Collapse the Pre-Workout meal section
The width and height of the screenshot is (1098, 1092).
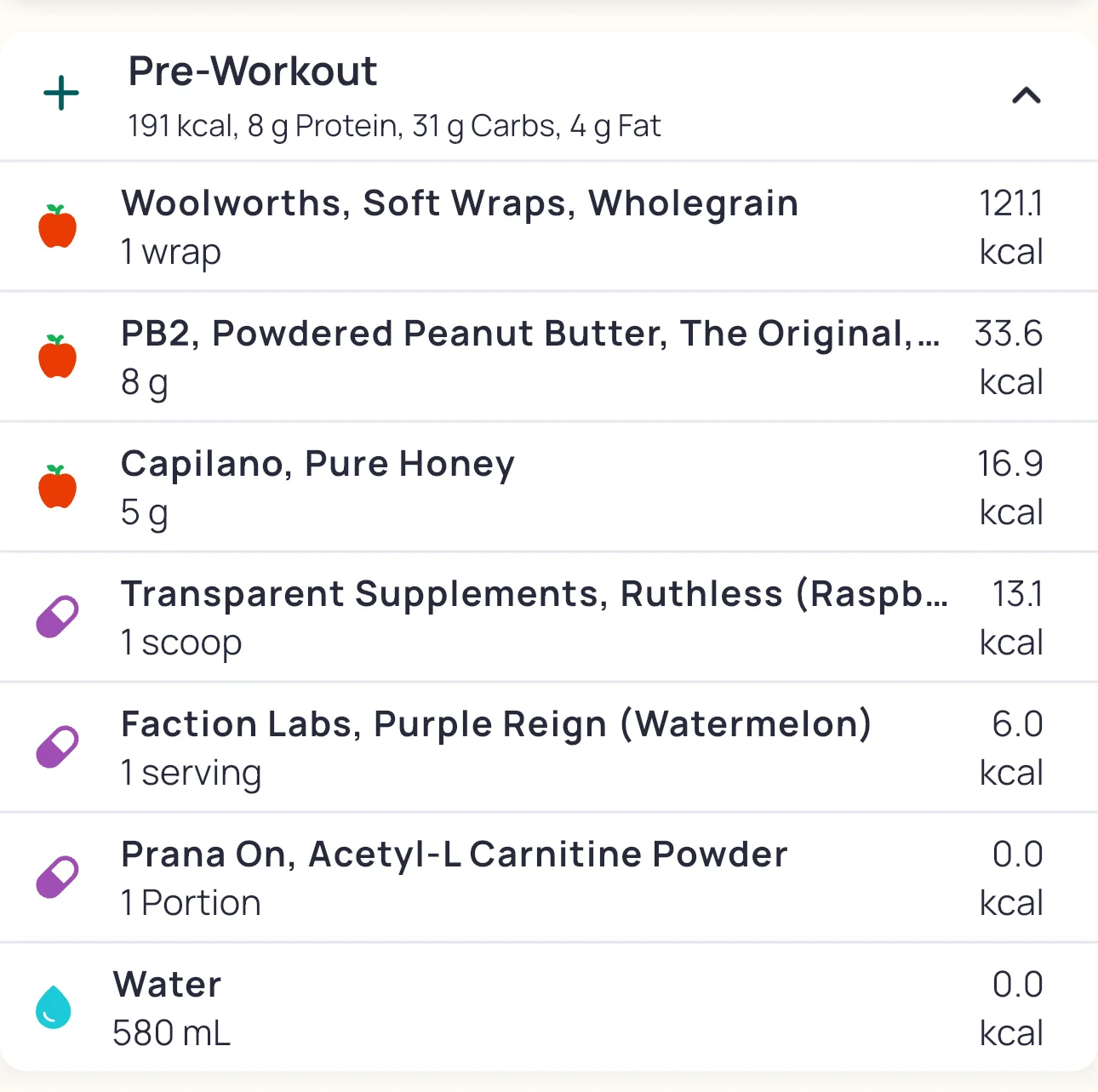point(1026,95)
